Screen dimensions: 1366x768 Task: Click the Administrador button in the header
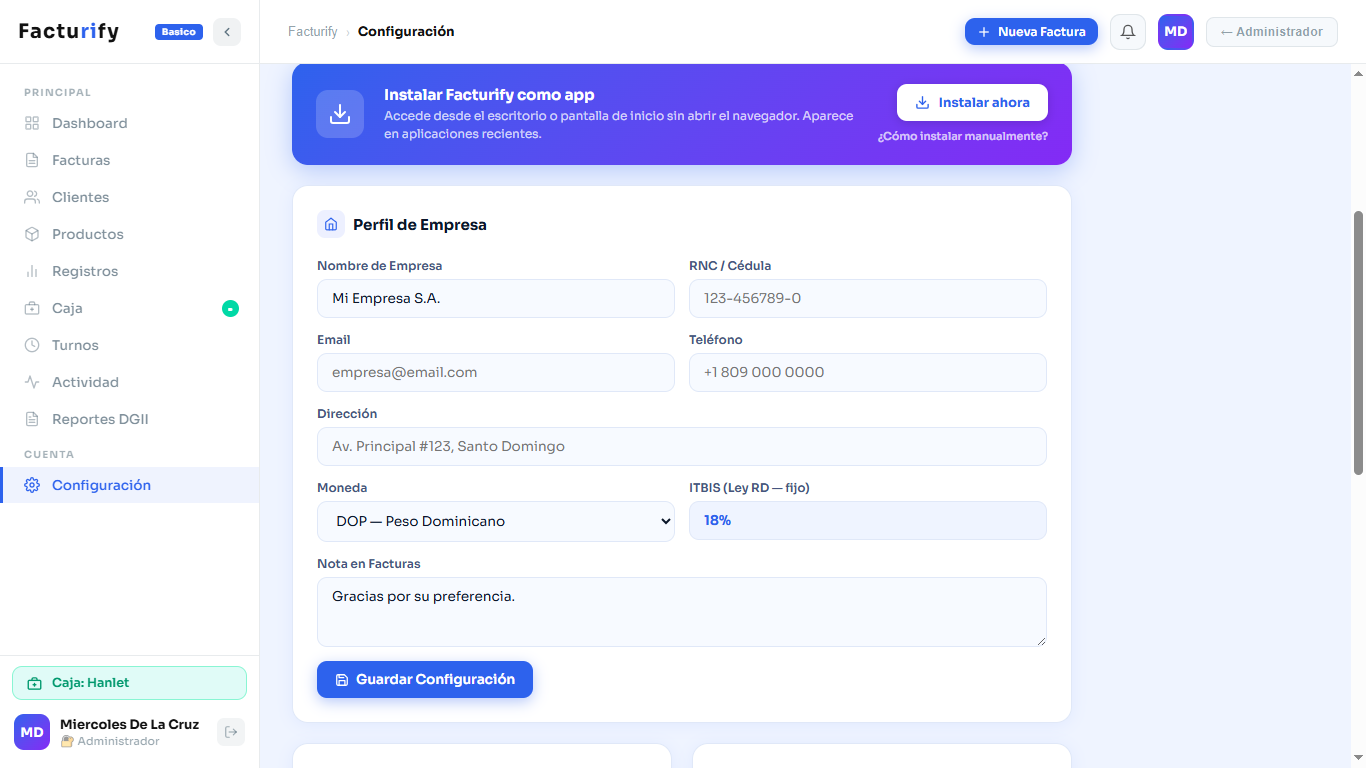1272,32
